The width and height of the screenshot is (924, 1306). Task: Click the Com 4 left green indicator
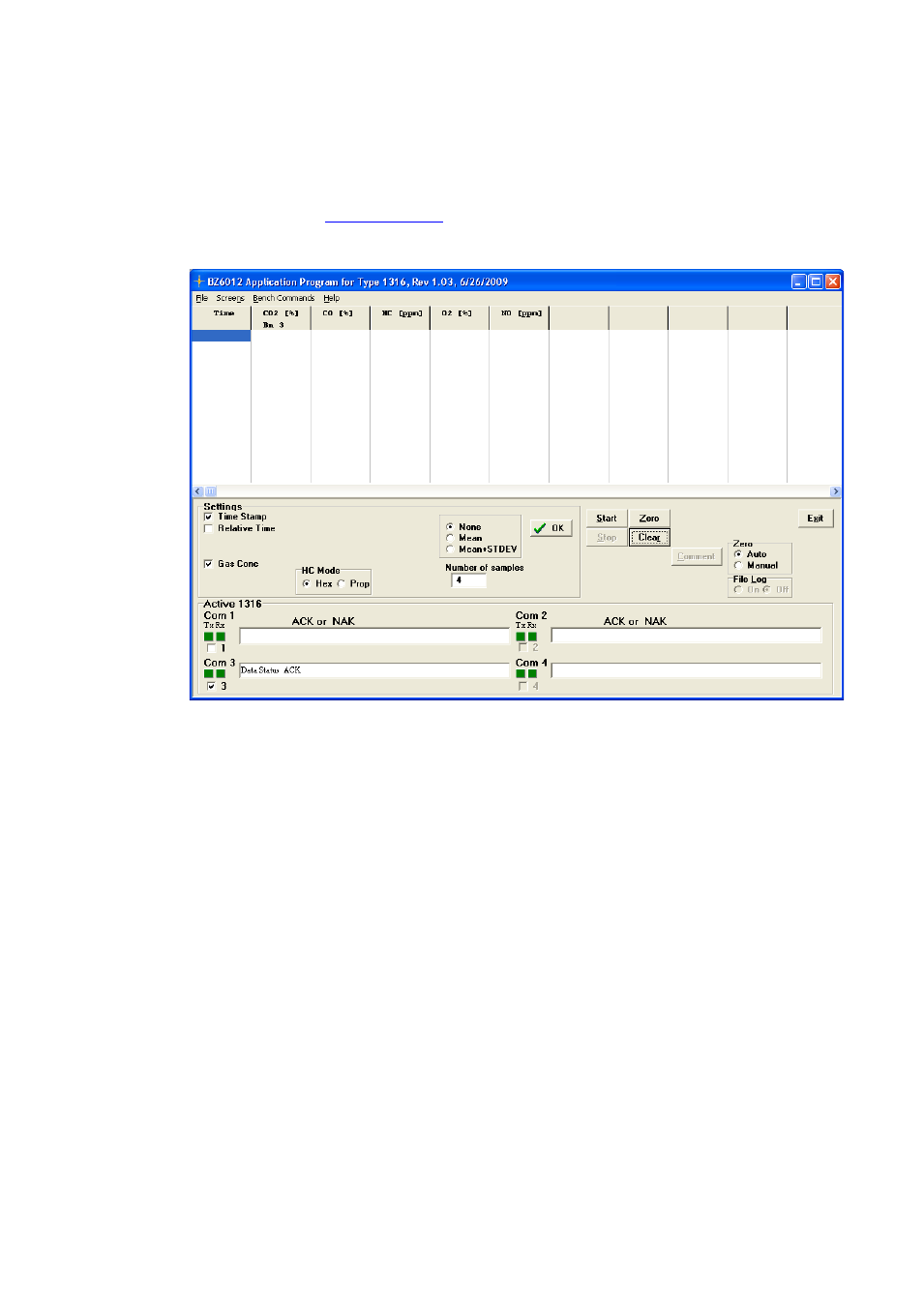pos(521,673)
